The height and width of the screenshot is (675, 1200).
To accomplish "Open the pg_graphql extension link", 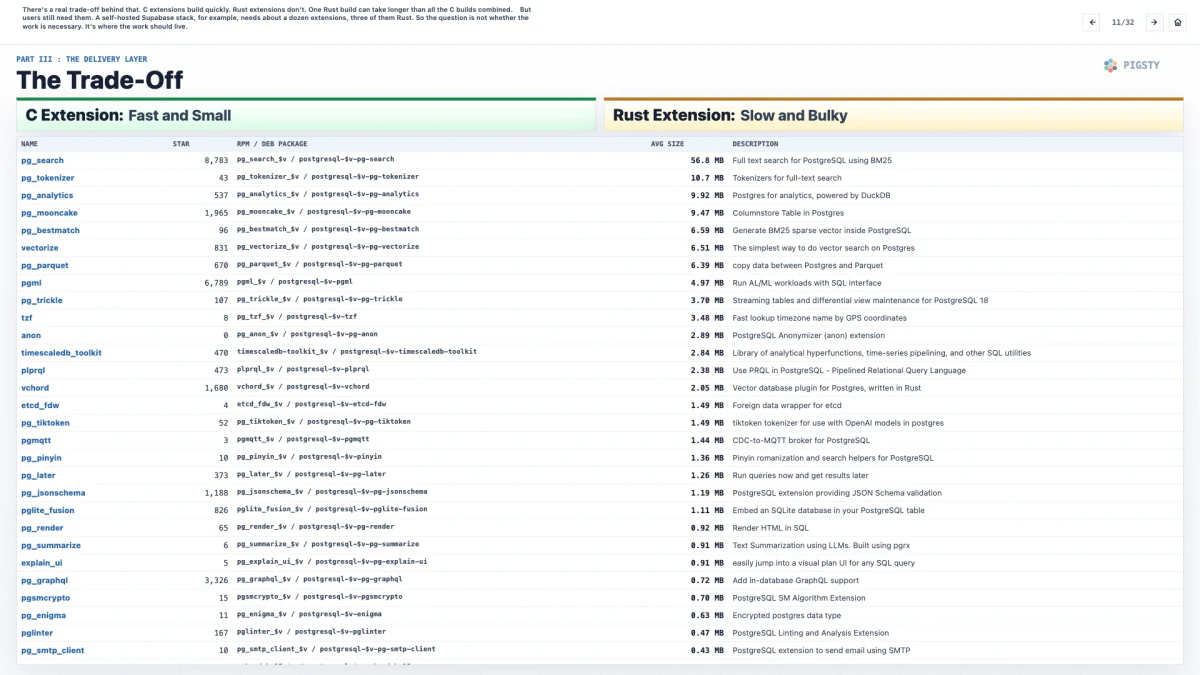I will (x=45, y=580).
